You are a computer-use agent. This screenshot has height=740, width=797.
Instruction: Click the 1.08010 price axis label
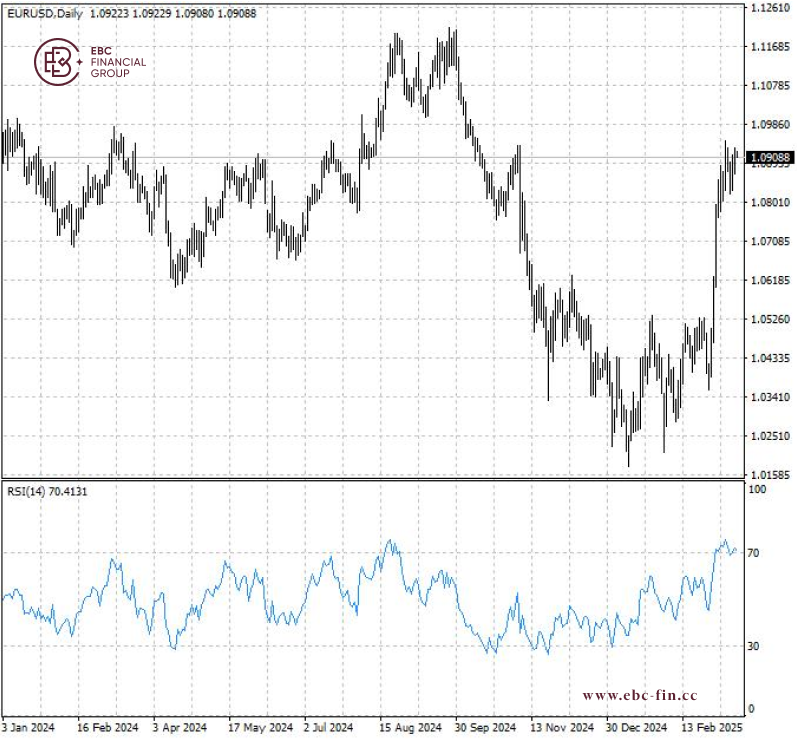click(770, 203)
